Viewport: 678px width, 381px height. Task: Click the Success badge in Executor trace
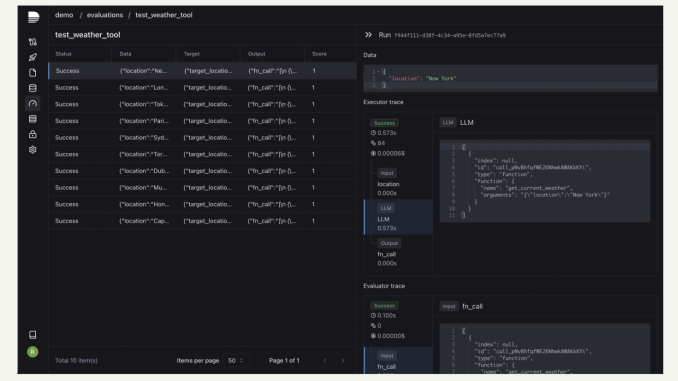pyautogui.click(x=384, y=123)
